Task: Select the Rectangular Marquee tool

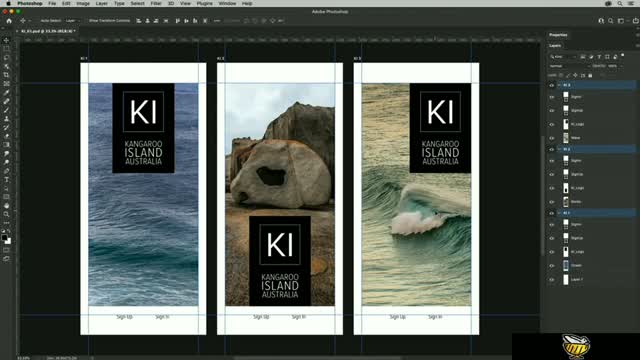Action: pos(6,49)
